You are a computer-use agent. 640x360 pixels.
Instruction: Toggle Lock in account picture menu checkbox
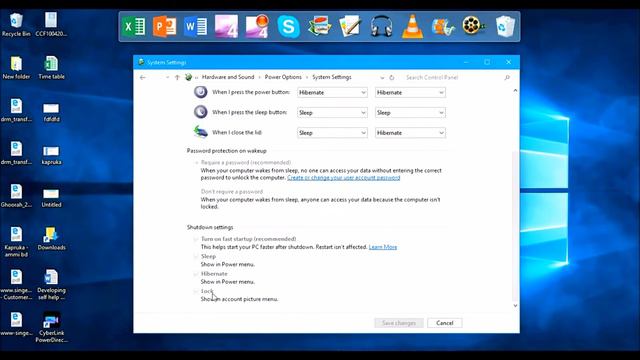coord(196,291)
